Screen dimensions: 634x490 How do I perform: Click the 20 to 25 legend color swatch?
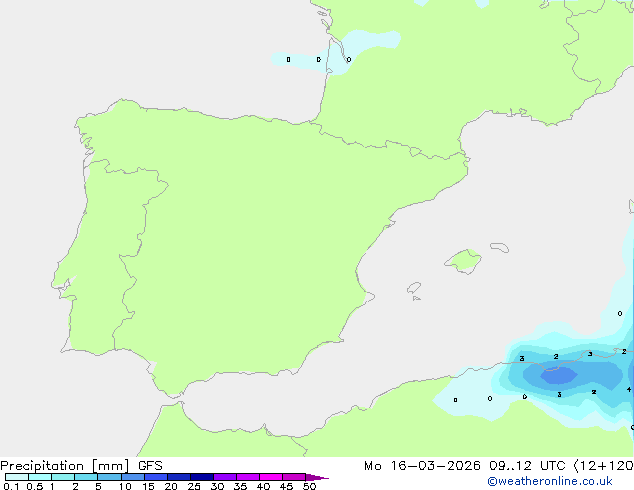tap(178, 477)
